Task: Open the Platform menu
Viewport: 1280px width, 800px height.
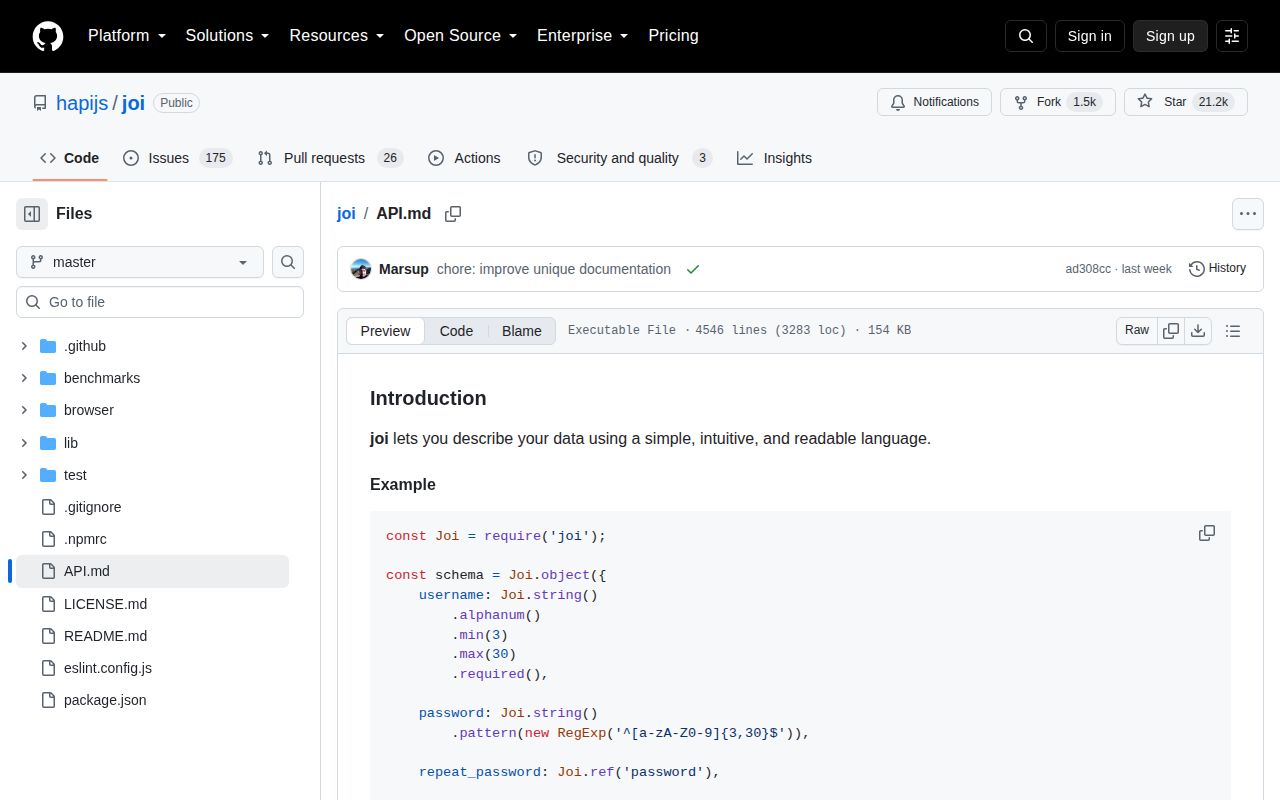Action: (x=126, y=36)
